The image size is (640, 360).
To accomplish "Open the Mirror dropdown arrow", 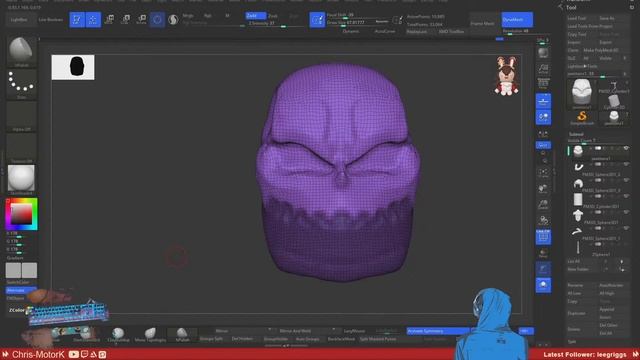I will click(x=269, y=330).
